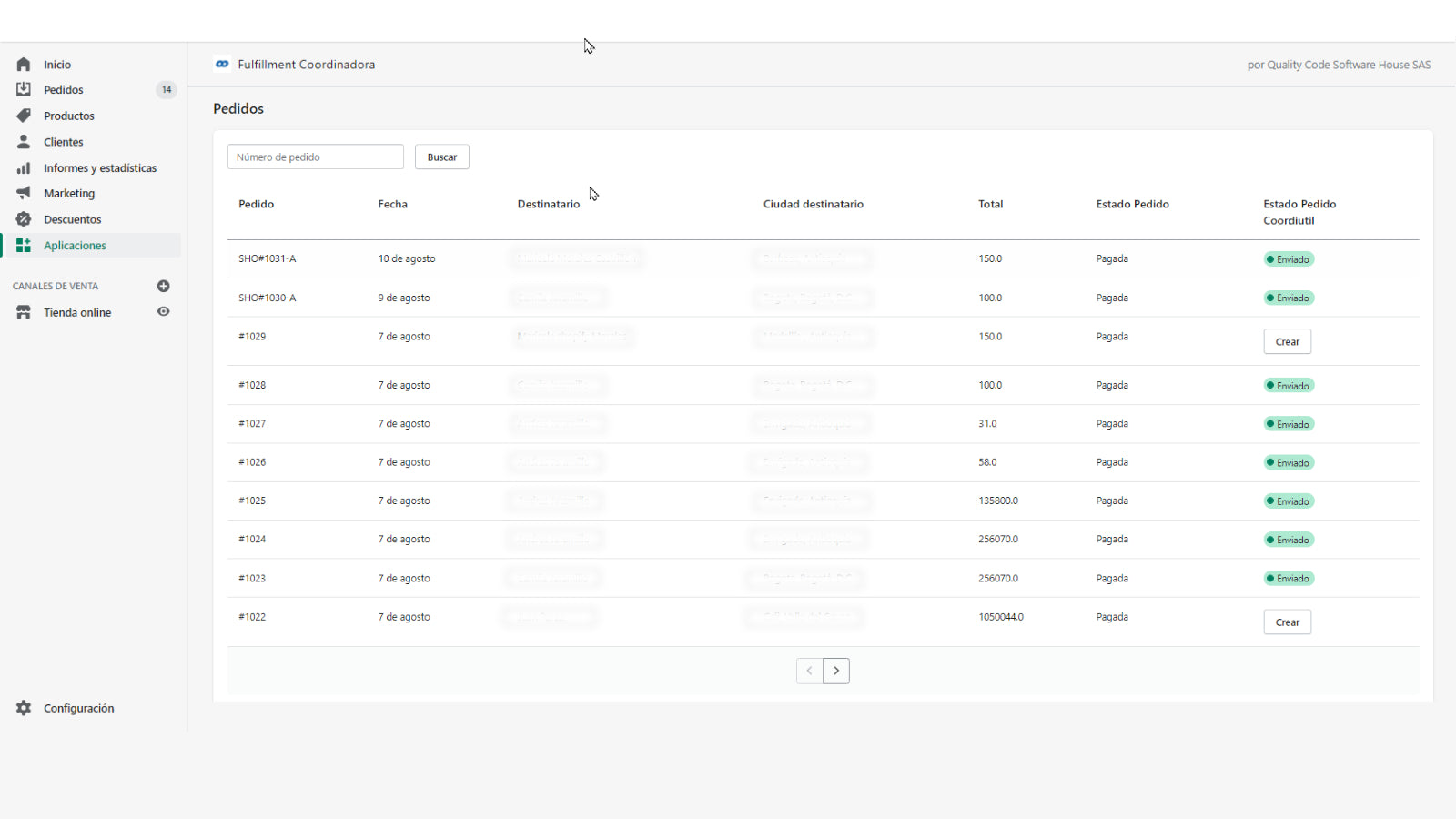The height and width of the screenshot is (819, 1456).
Task: Open Tienda online sales channel
Action: point(77,312)
